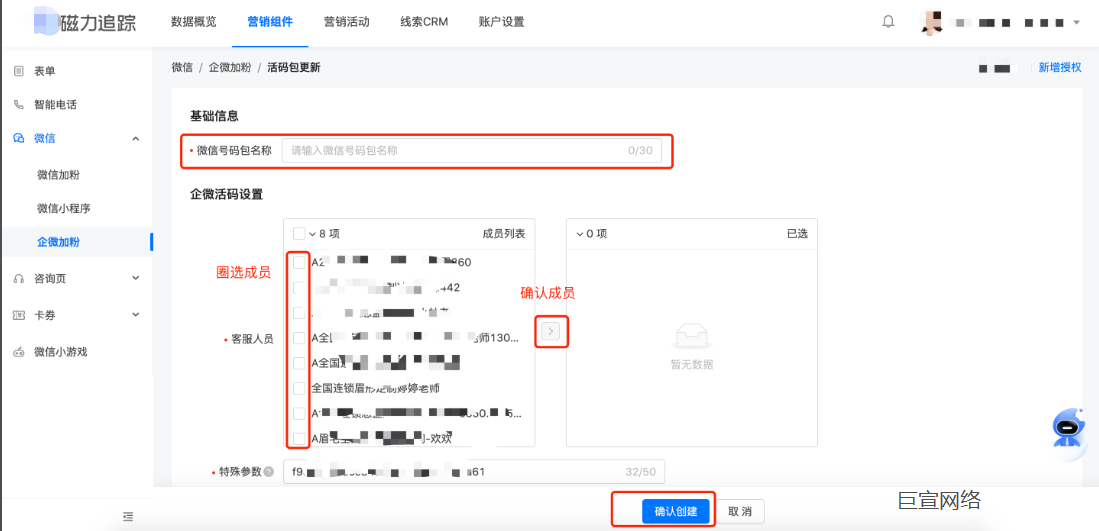Check the member ending in 442

click(299, 287)
